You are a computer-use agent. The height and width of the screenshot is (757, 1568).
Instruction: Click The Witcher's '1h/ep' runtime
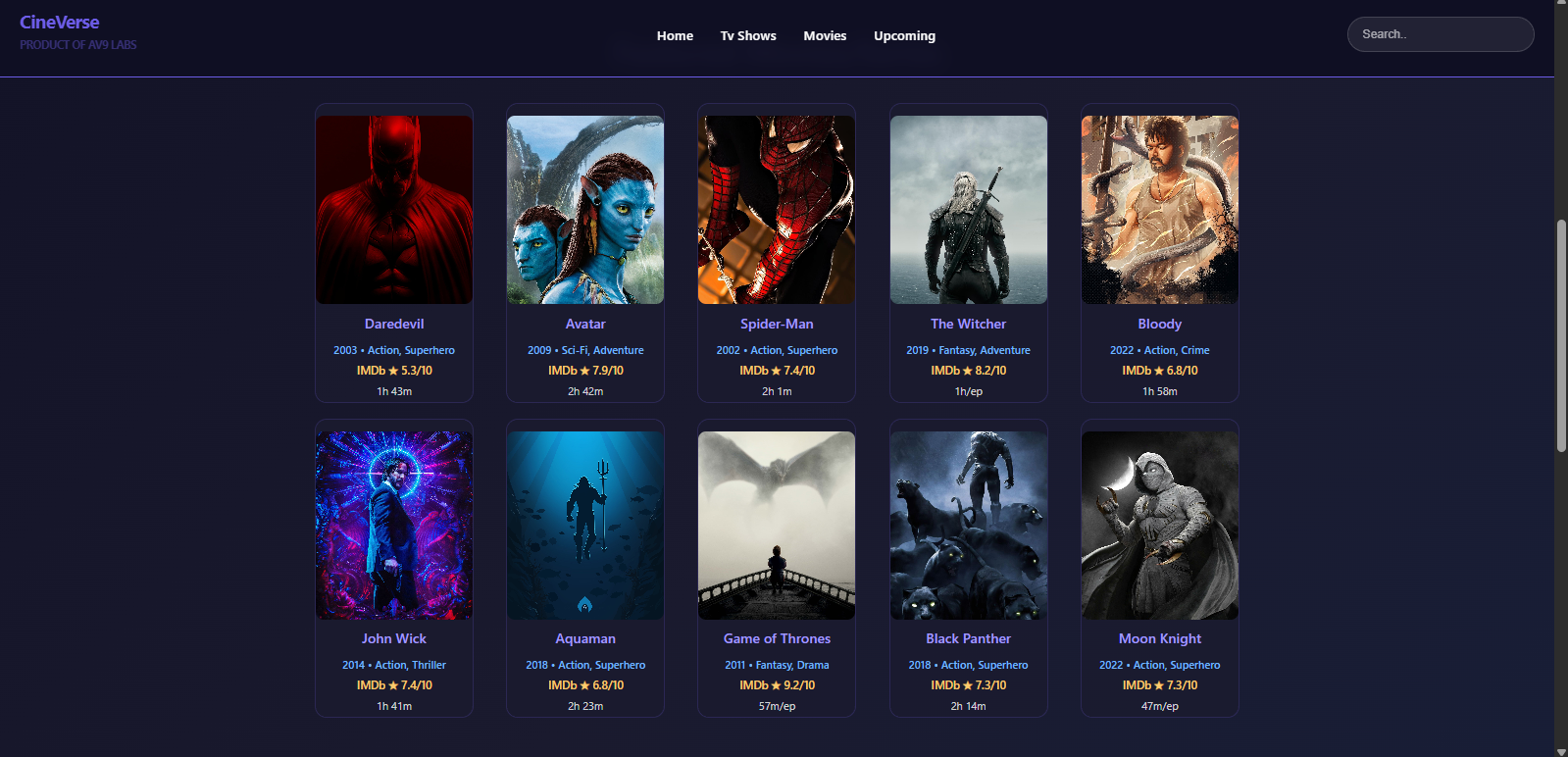tap(969, 391)
